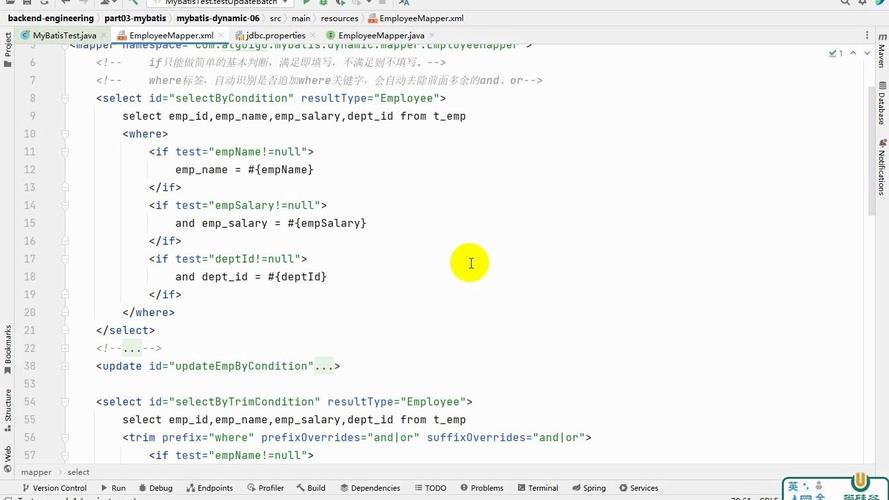This screenshot has width=889, height=500.
Task: Click main breadcrumb
Action: click(301, 18)
